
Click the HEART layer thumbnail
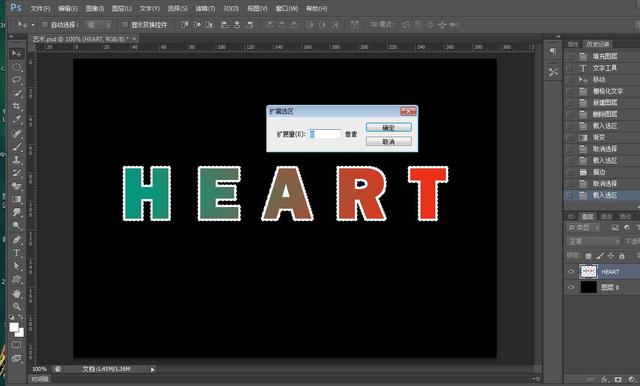click(x=588, y=272)
